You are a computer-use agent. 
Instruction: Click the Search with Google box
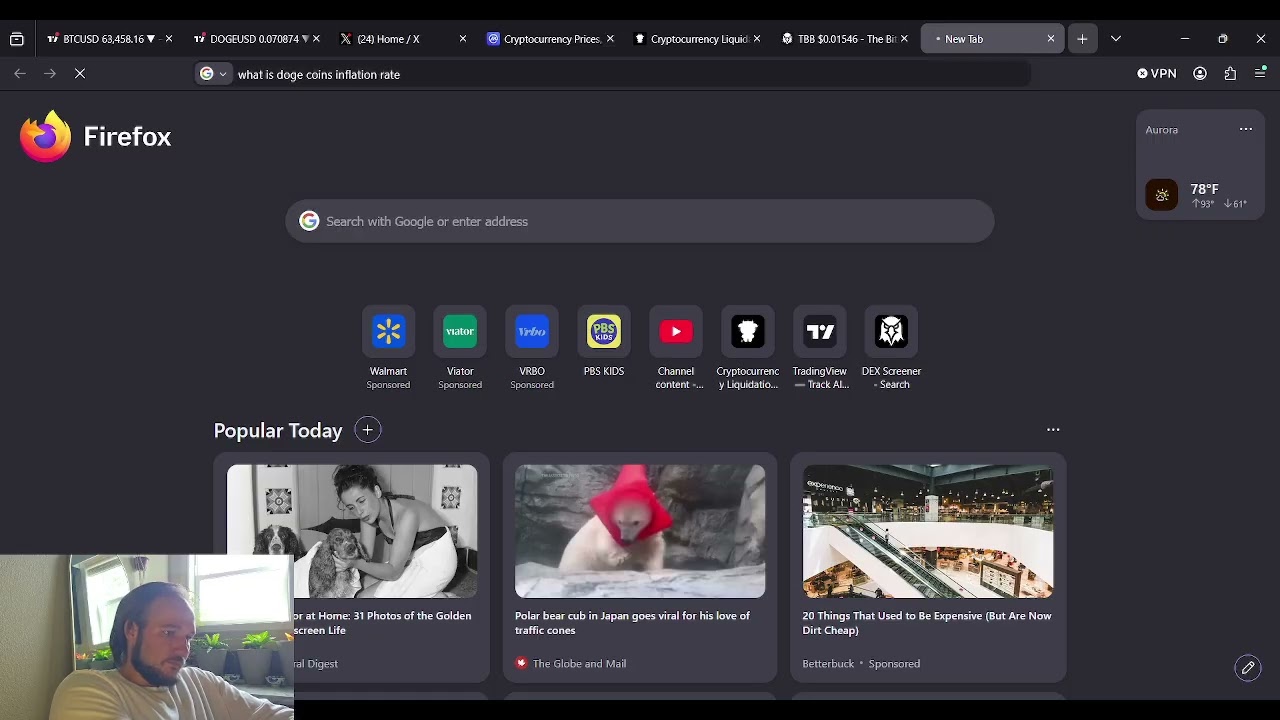click(640, 221)
